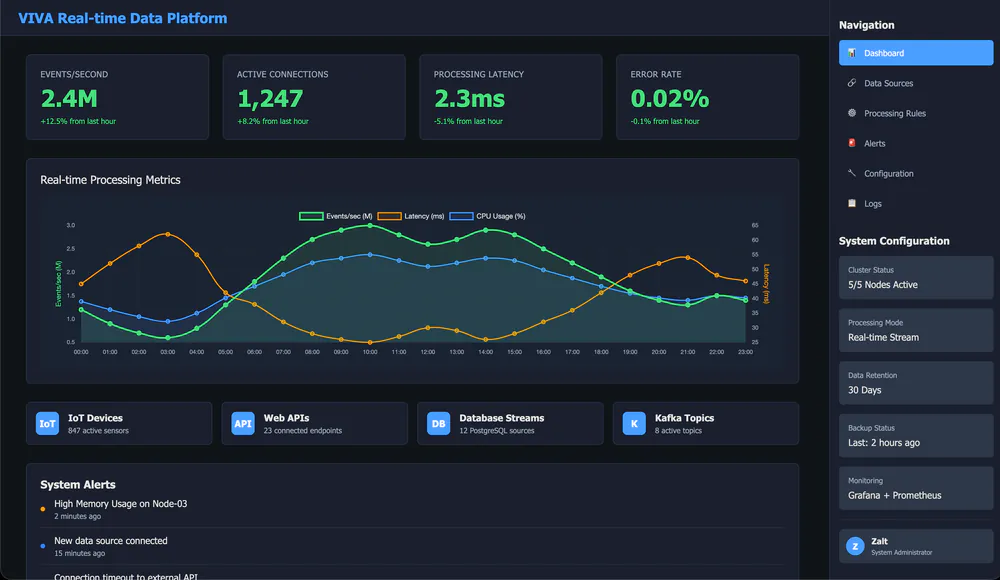
Task: Select the Kafka Topics K icon
Action: click(x=633, y=423)
